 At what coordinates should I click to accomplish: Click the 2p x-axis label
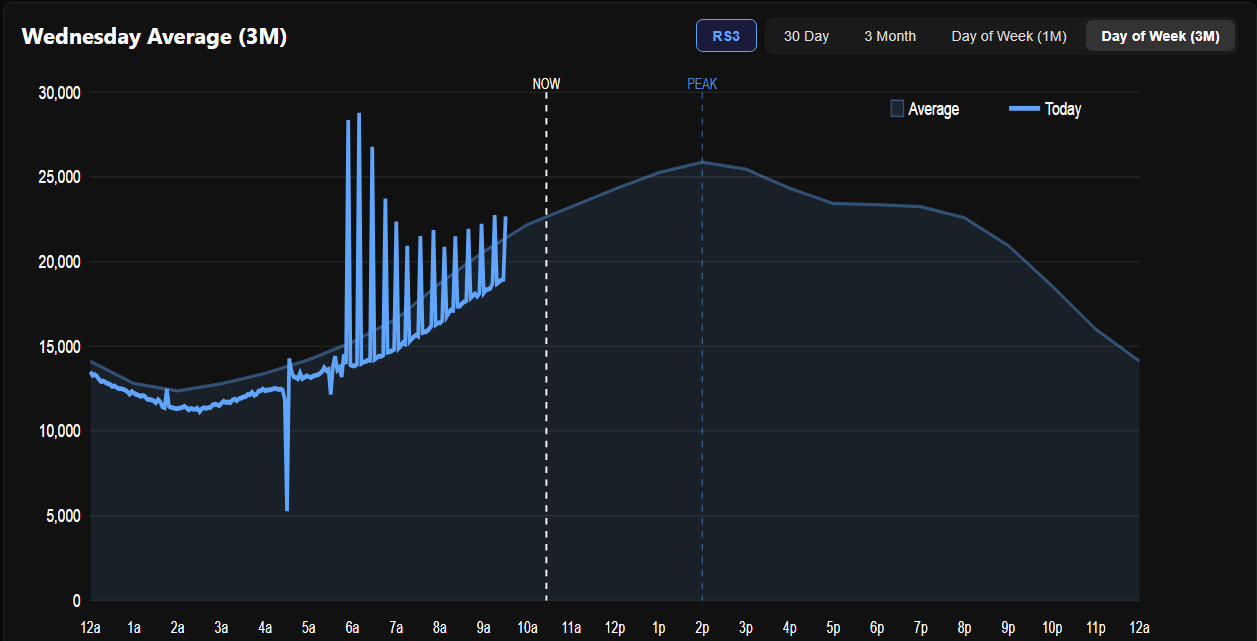[x=702, y=628]
